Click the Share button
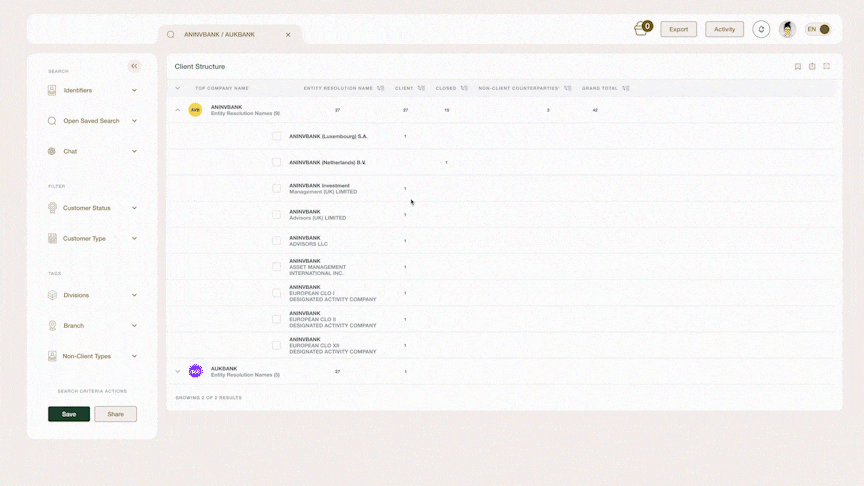The height and width of the screenshot is (486, 864). [x=115, y=414]
